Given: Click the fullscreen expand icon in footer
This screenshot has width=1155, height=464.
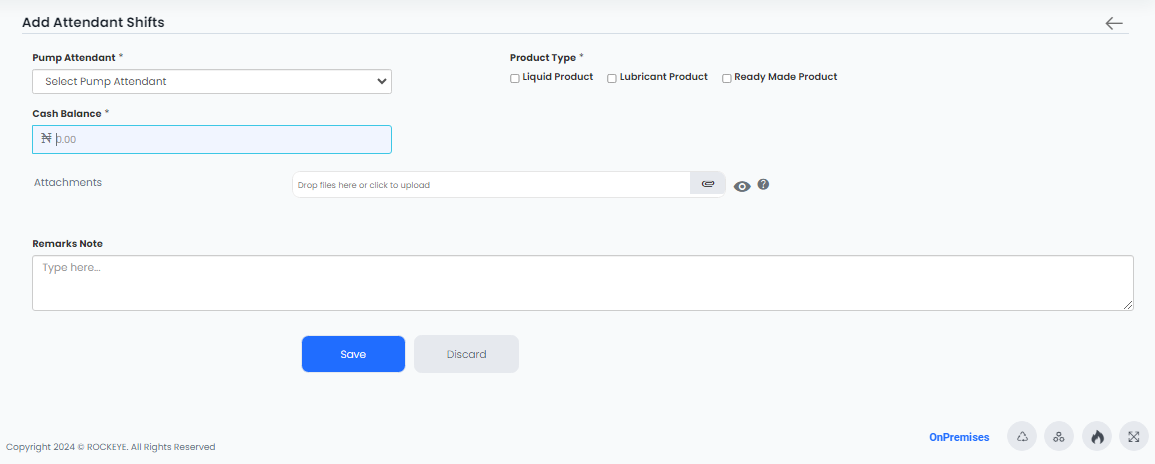Looking at the screenshot, I should pos(1134,437).
